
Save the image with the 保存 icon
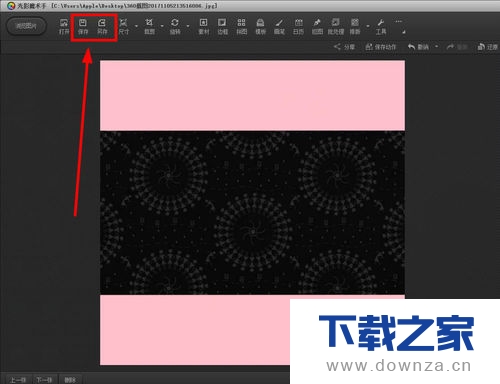point(83,27)
